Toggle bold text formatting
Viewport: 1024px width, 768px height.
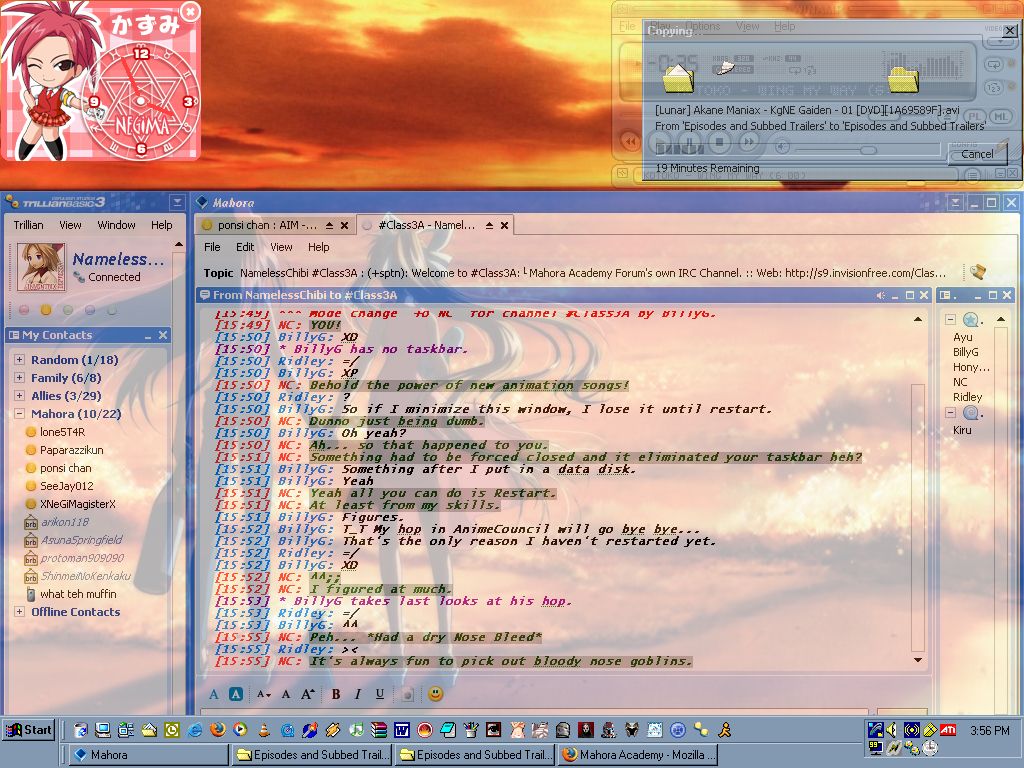(x=336, y=694)
